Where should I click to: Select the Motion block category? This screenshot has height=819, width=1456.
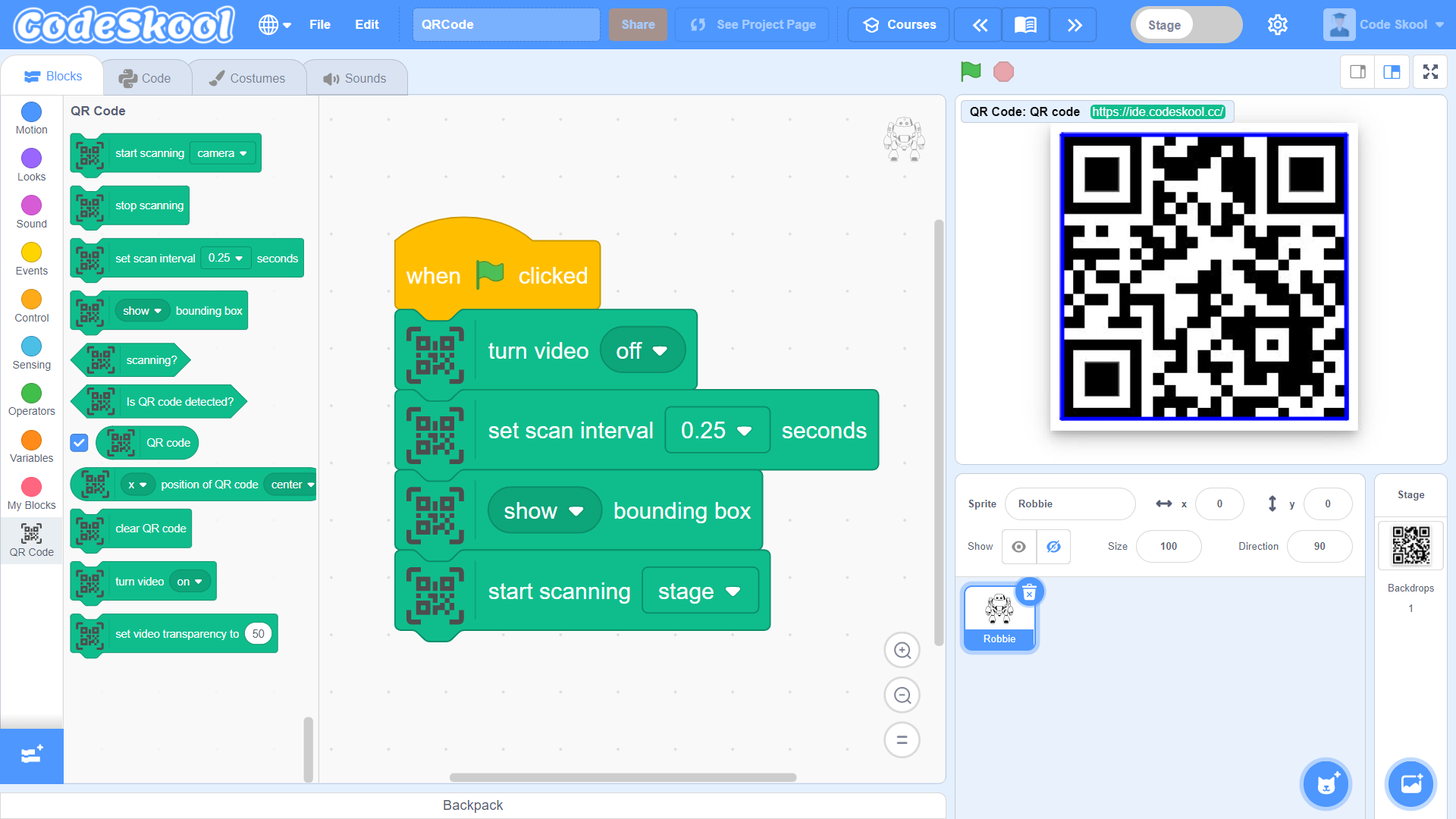click(x=31, y=118)
